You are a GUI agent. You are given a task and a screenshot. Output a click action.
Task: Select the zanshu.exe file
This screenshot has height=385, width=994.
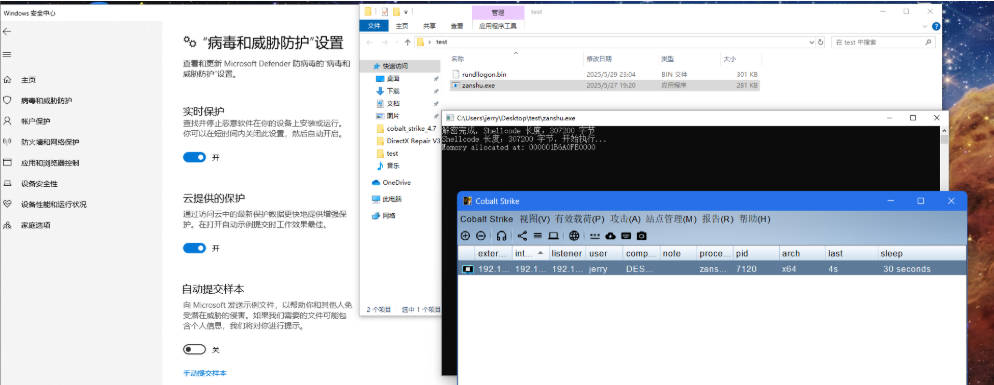(x=605, y=85)
